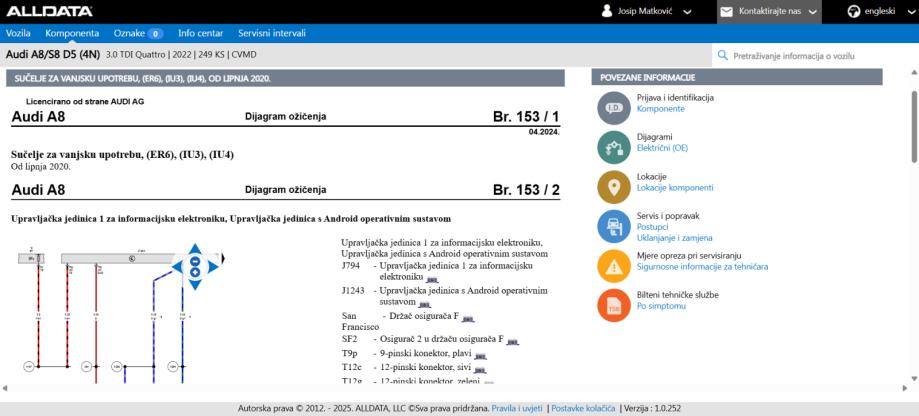Click the search magnifier icon

[x=723, y=56]
